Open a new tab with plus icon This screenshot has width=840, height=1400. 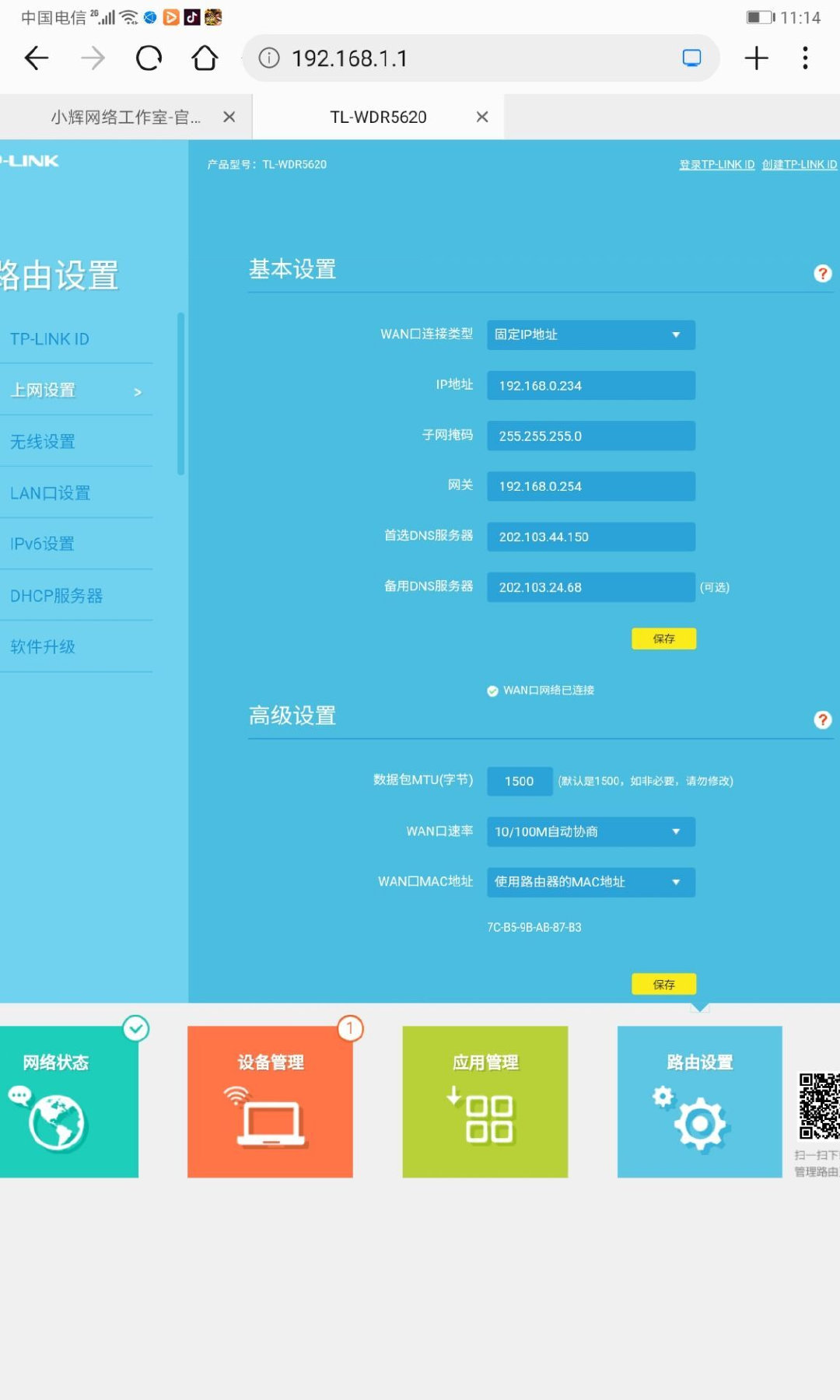click(x=756, y=58)
